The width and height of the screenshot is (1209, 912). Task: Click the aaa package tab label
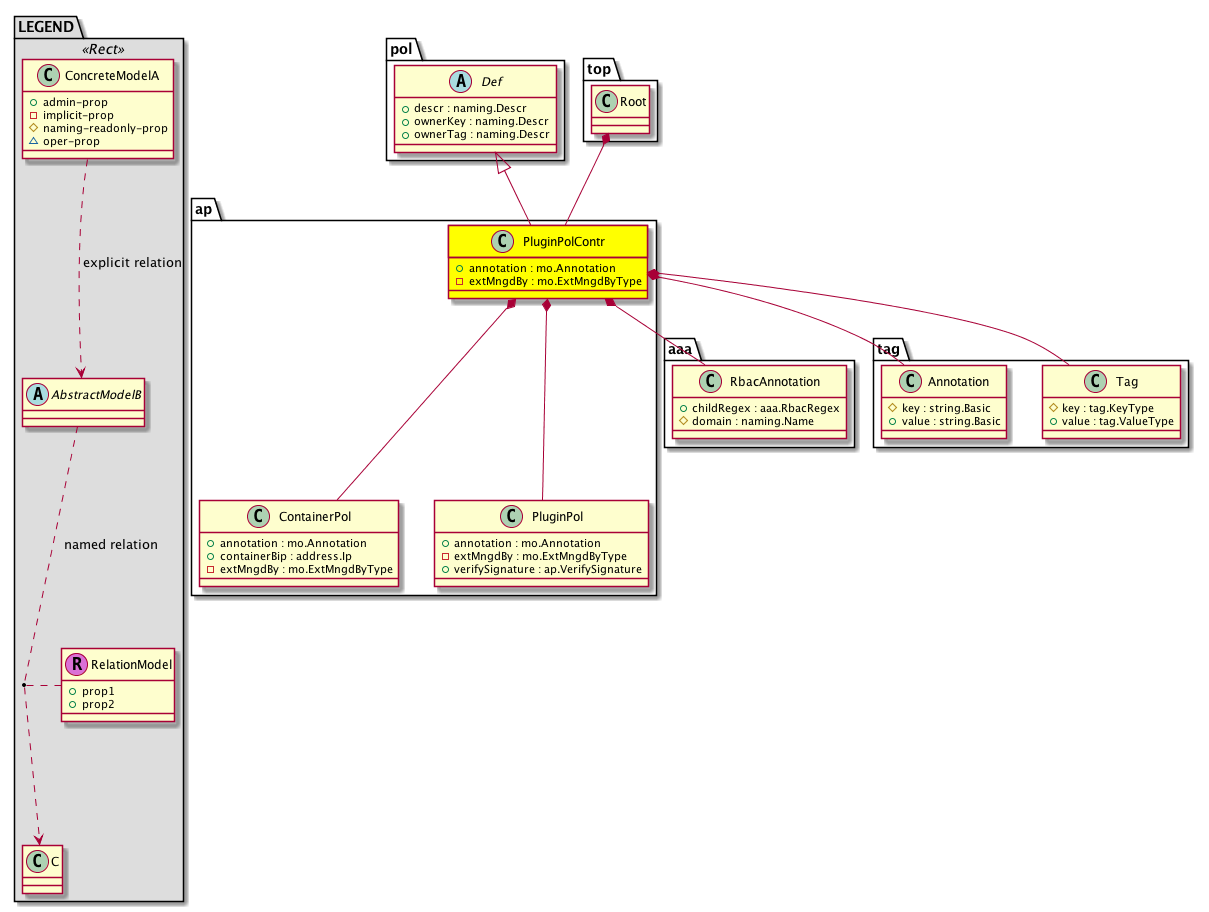pyautogui.click(x=682, y=347)
